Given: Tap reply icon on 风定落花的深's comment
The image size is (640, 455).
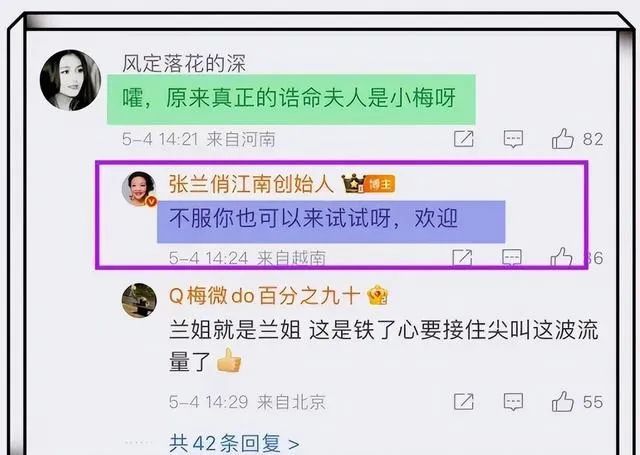Looking at the screenshot, I should [513, 139].
